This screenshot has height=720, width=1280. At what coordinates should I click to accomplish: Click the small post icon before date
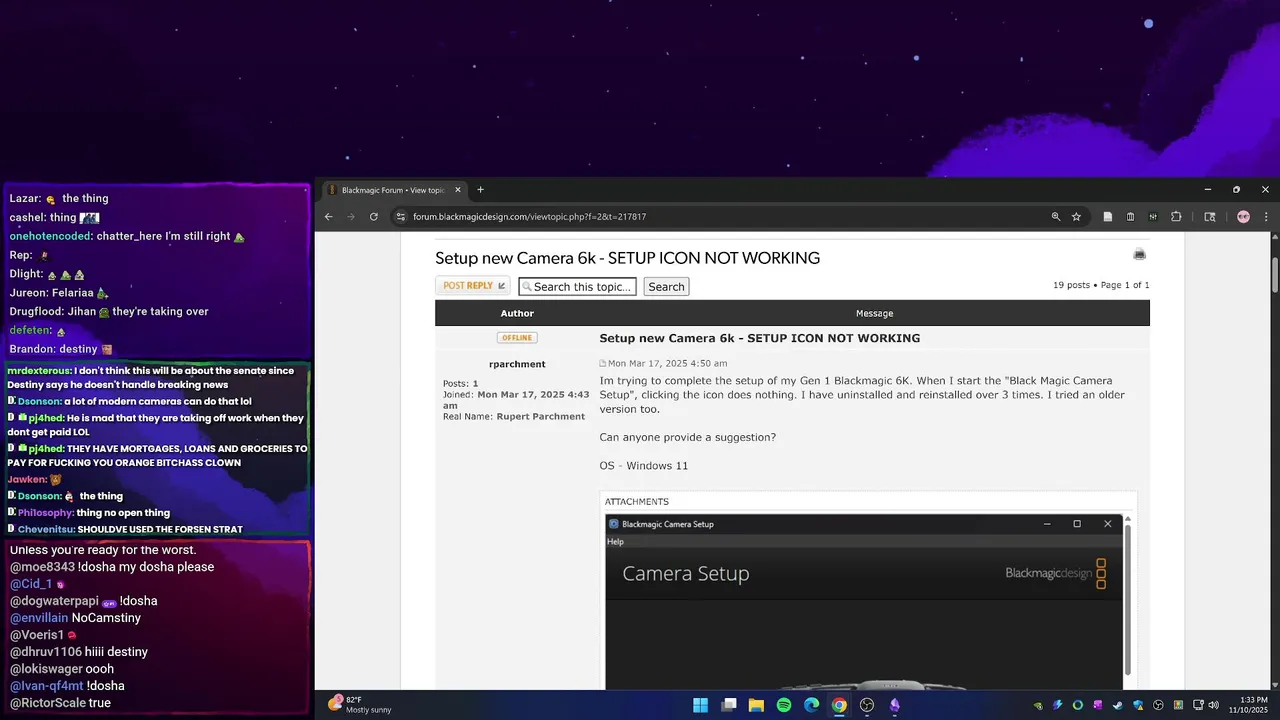point(603,364)
